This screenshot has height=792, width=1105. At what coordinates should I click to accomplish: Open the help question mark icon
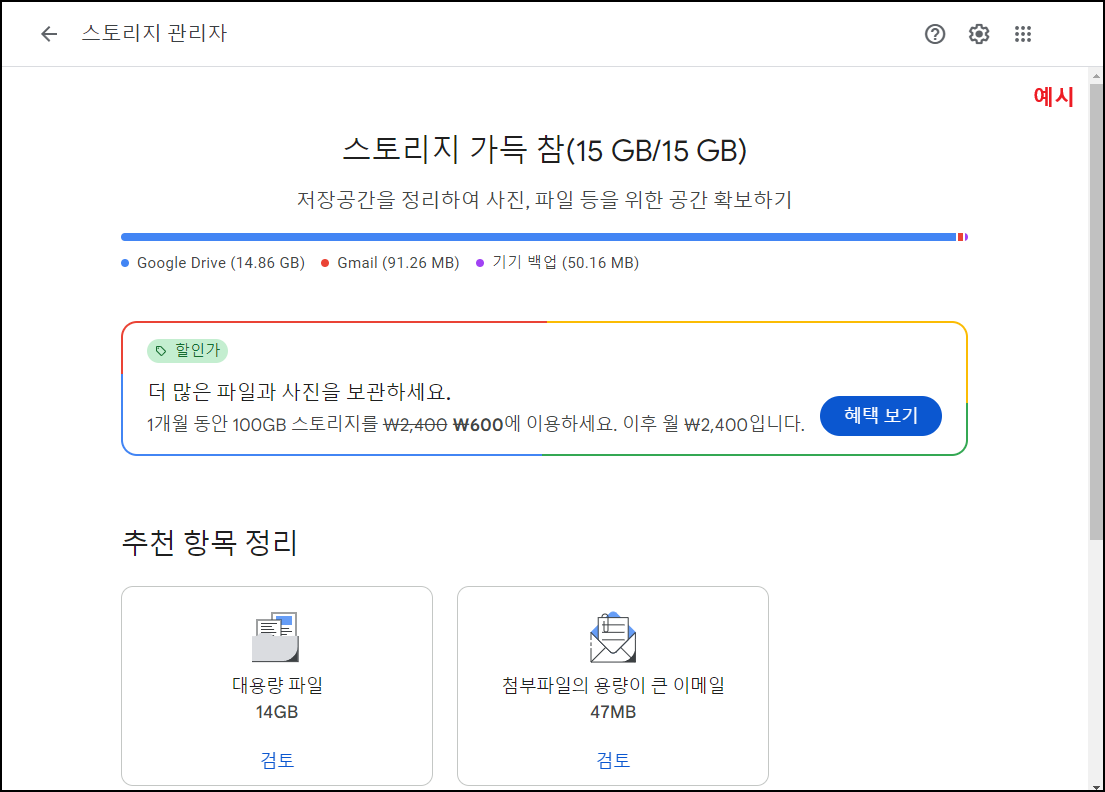pyautogui.click(x=934, y=34)
